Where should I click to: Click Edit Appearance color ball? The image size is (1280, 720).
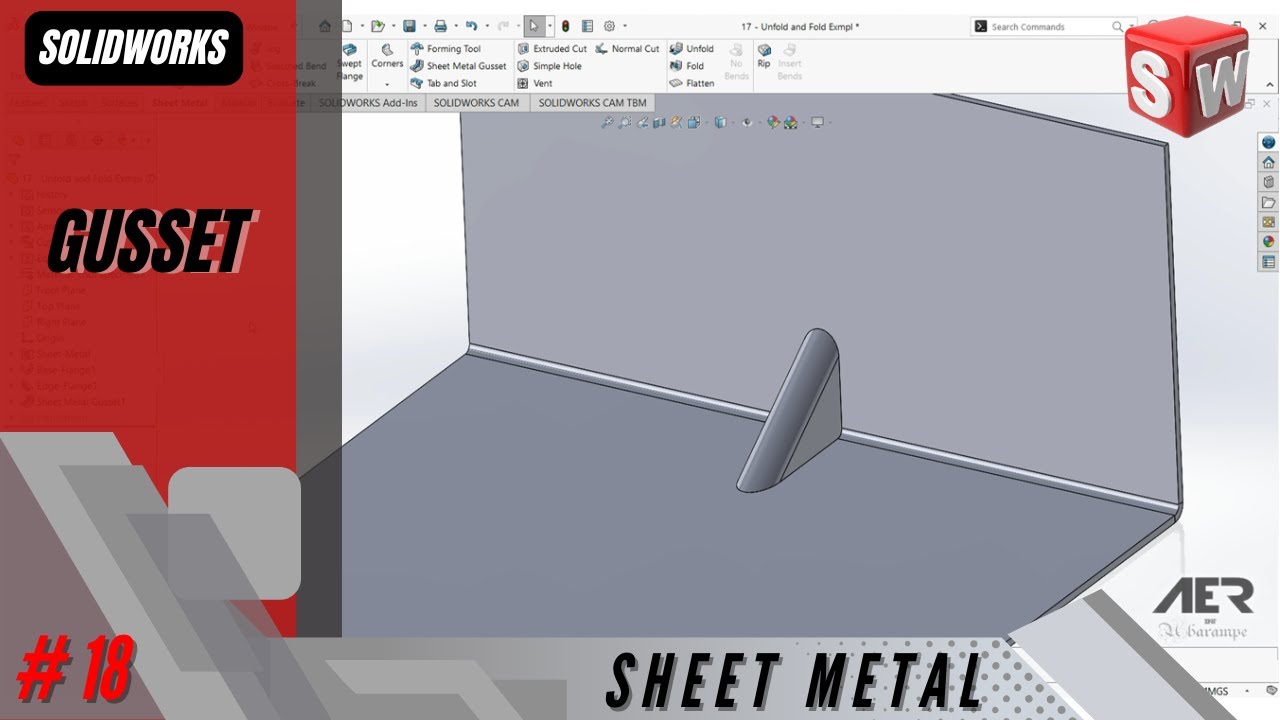(773, 122)
